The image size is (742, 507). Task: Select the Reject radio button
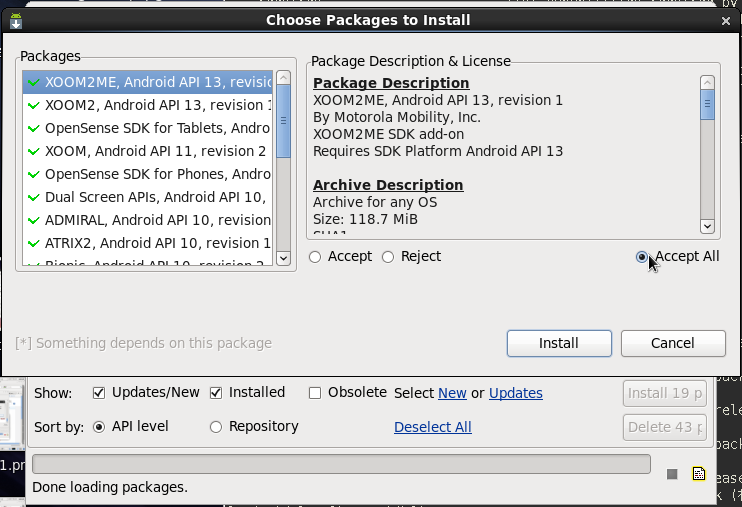pyautogui.click(x=388, y=257)
